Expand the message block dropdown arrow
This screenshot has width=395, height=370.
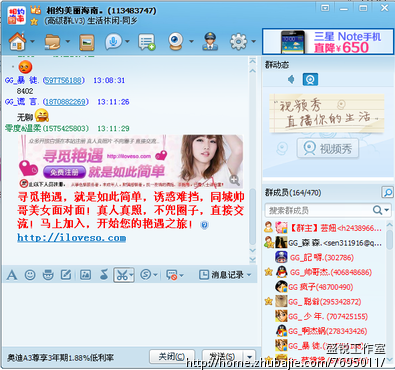181,275
